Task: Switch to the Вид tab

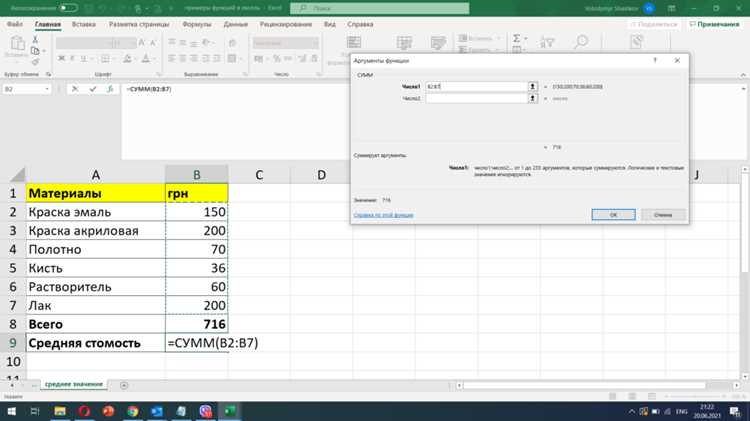Action: [330, 24]
